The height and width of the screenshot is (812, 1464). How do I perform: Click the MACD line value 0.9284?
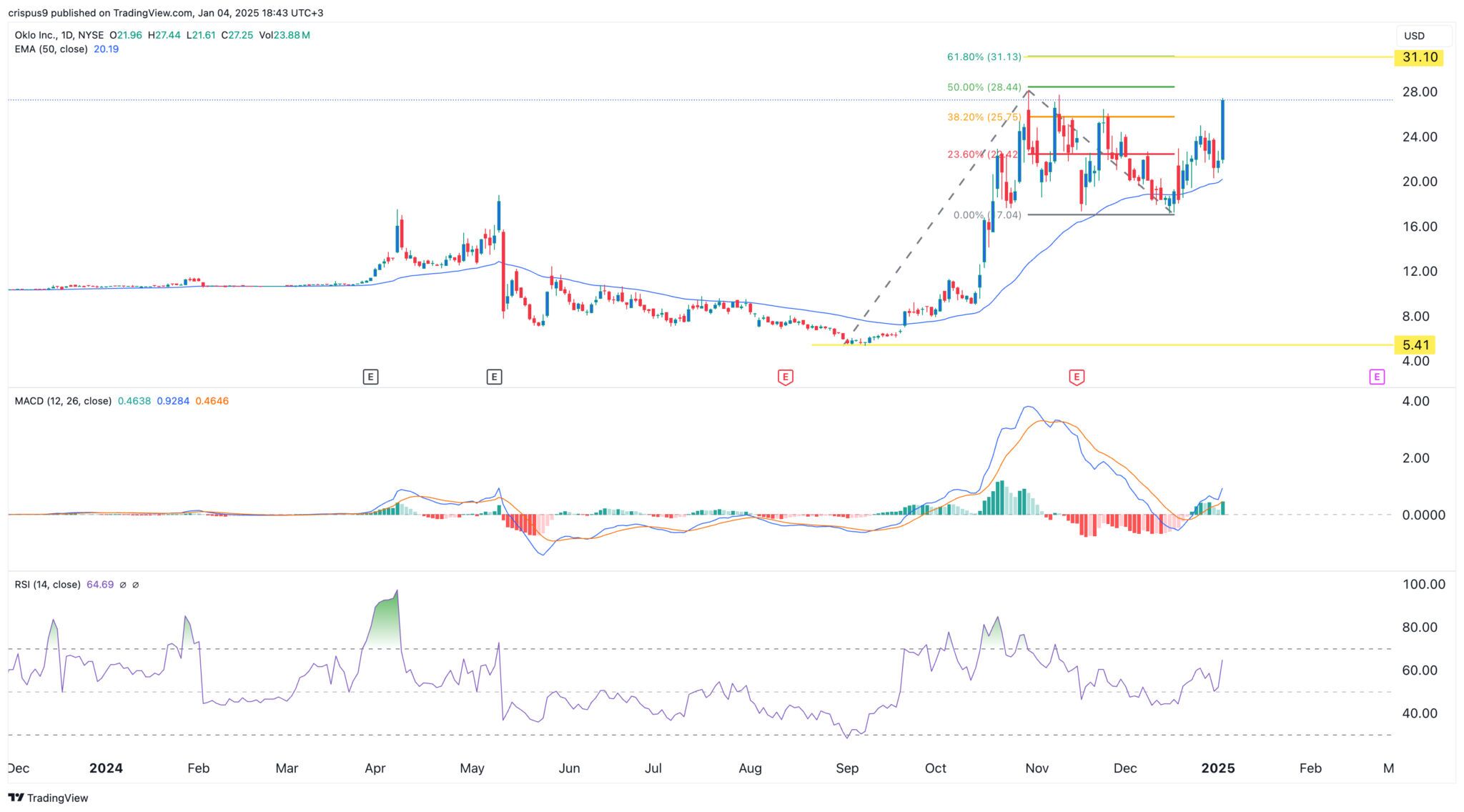pos(173,401)
